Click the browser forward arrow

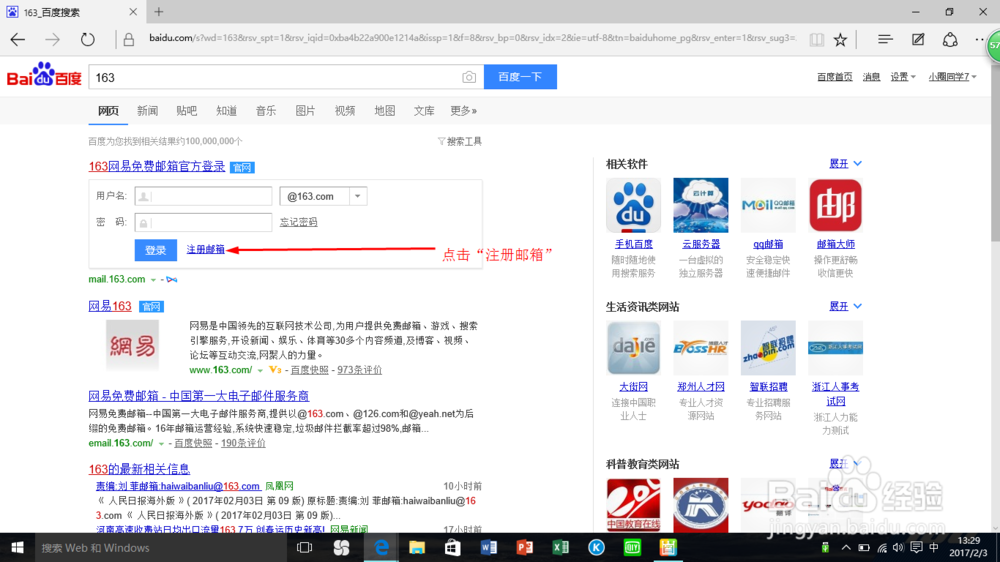pos(52,40)
